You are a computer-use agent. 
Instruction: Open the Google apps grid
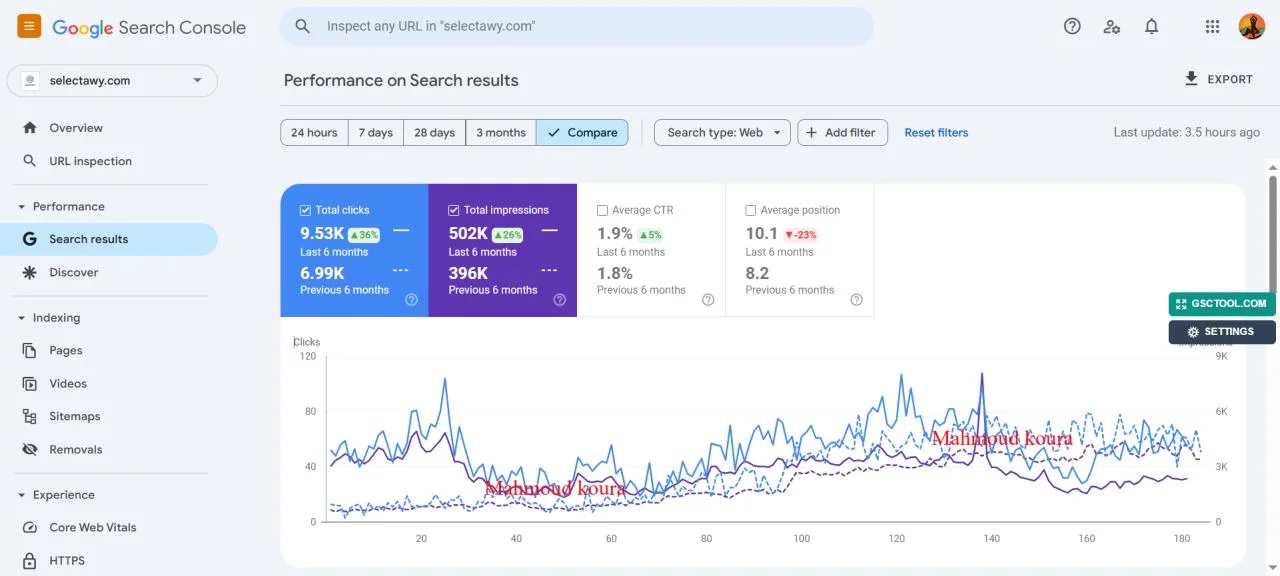point(1212,27)
